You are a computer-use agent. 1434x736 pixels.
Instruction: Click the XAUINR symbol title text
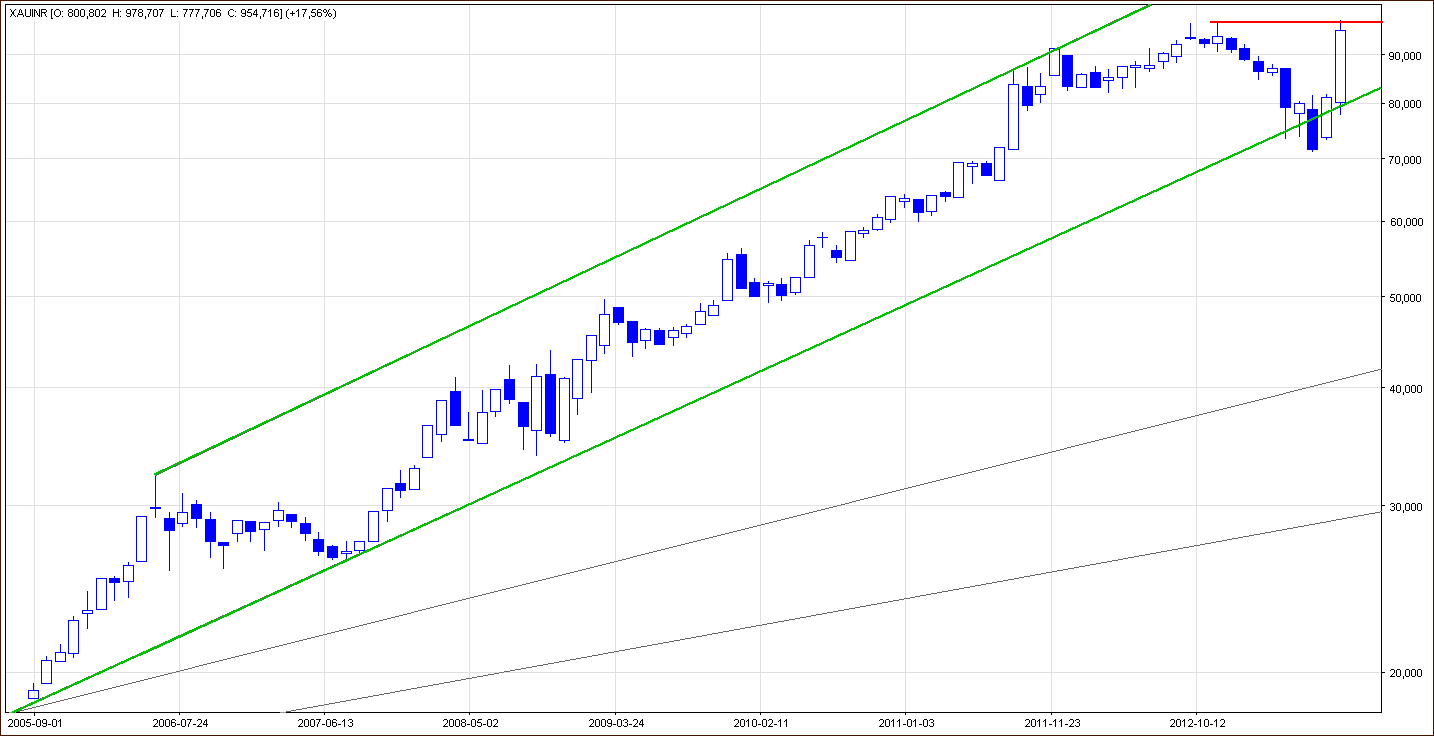click(x=27, y=14)
